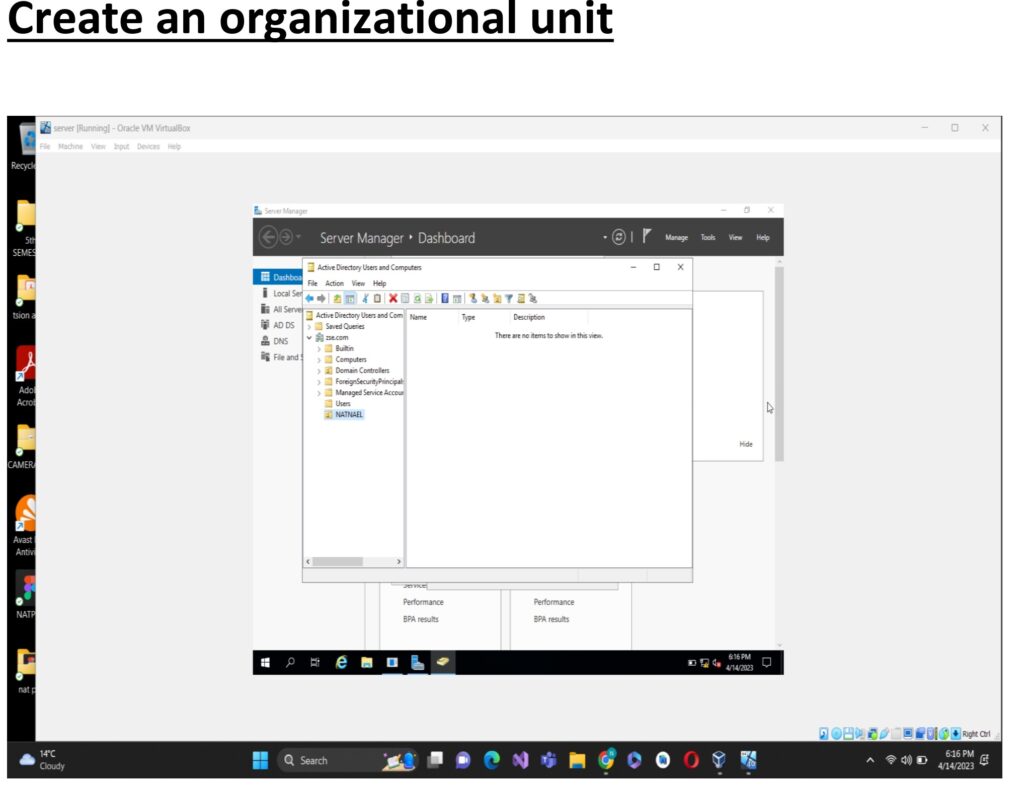Click Server Manager notifications flag icon
This screenshot has height=789, width=1024.
pos(647,236)
